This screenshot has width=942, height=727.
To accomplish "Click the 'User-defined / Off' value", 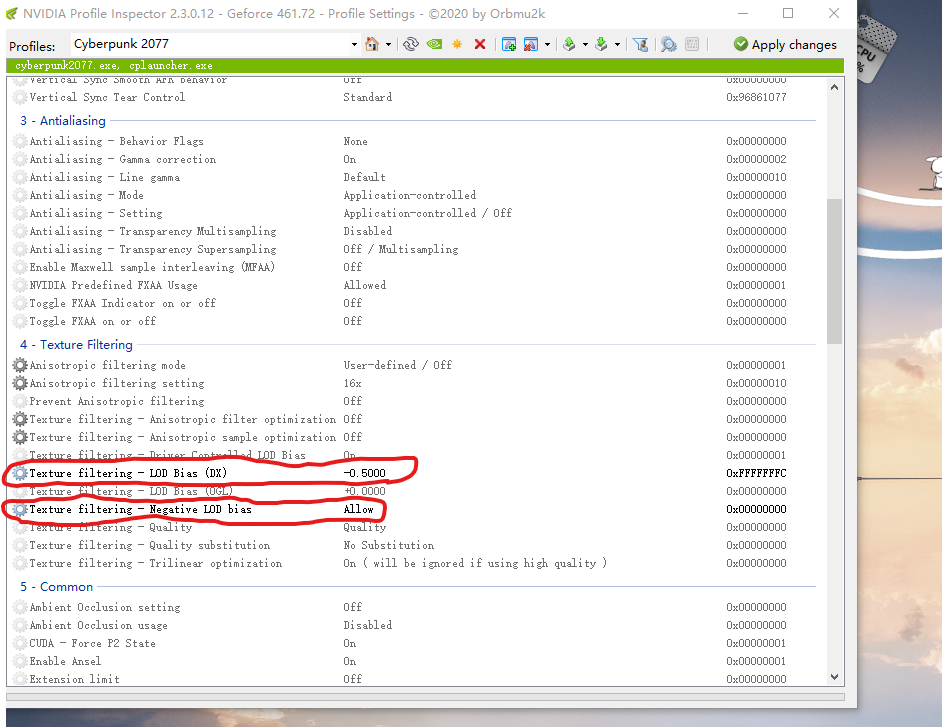I will pyautogui.click(x=398, y=365).
